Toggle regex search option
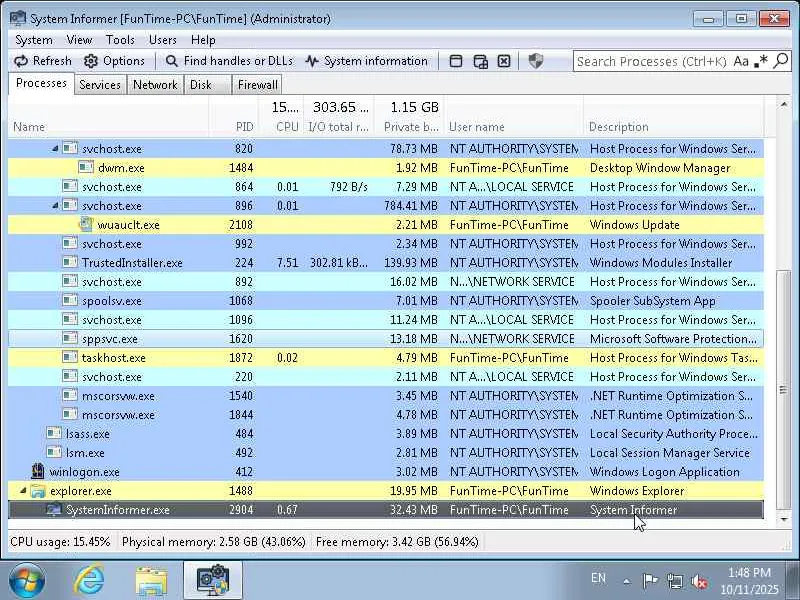This screenshot has width=800, height=600. click(761, 61)
